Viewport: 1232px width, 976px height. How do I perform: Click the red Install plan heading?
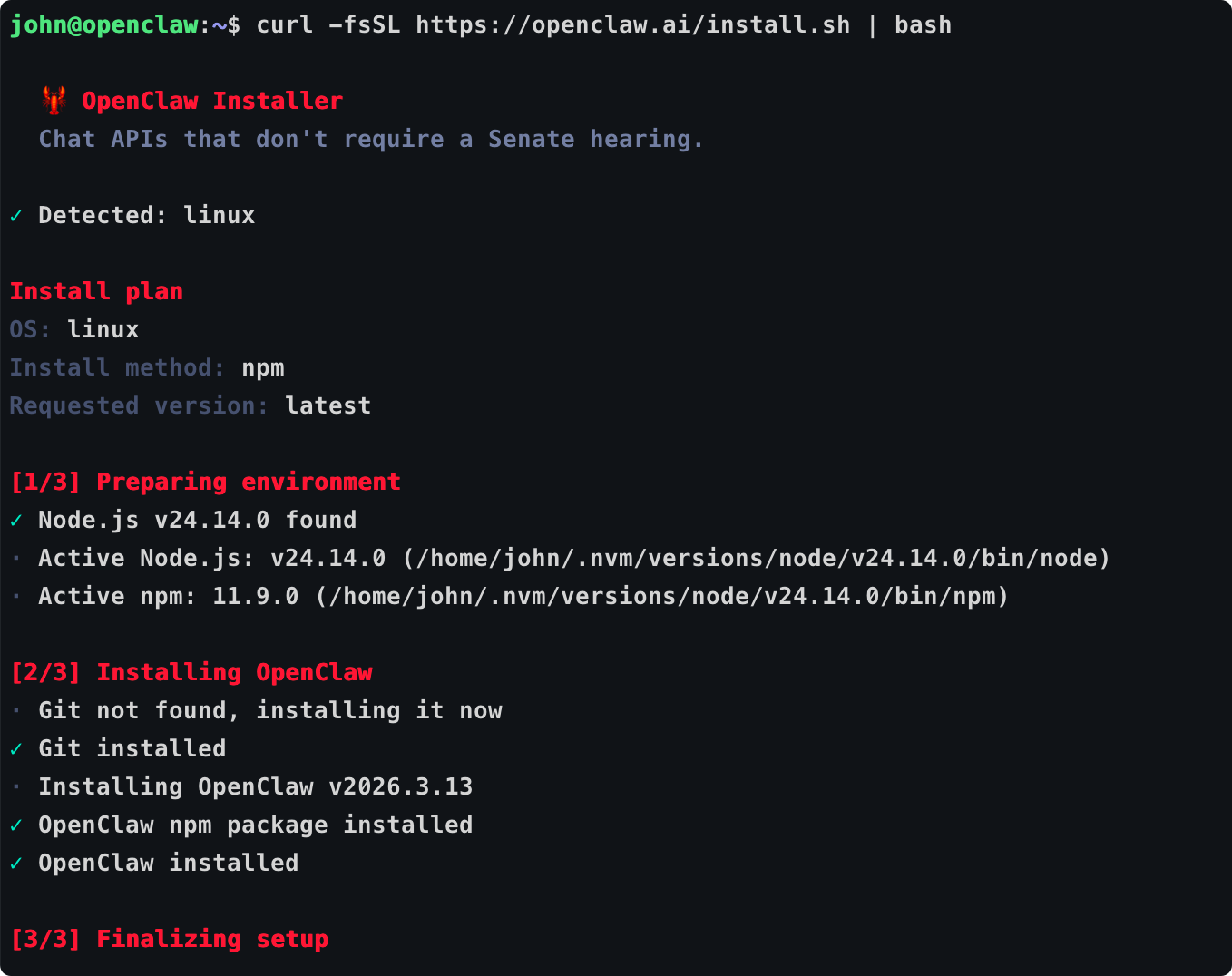coord(96,291)
